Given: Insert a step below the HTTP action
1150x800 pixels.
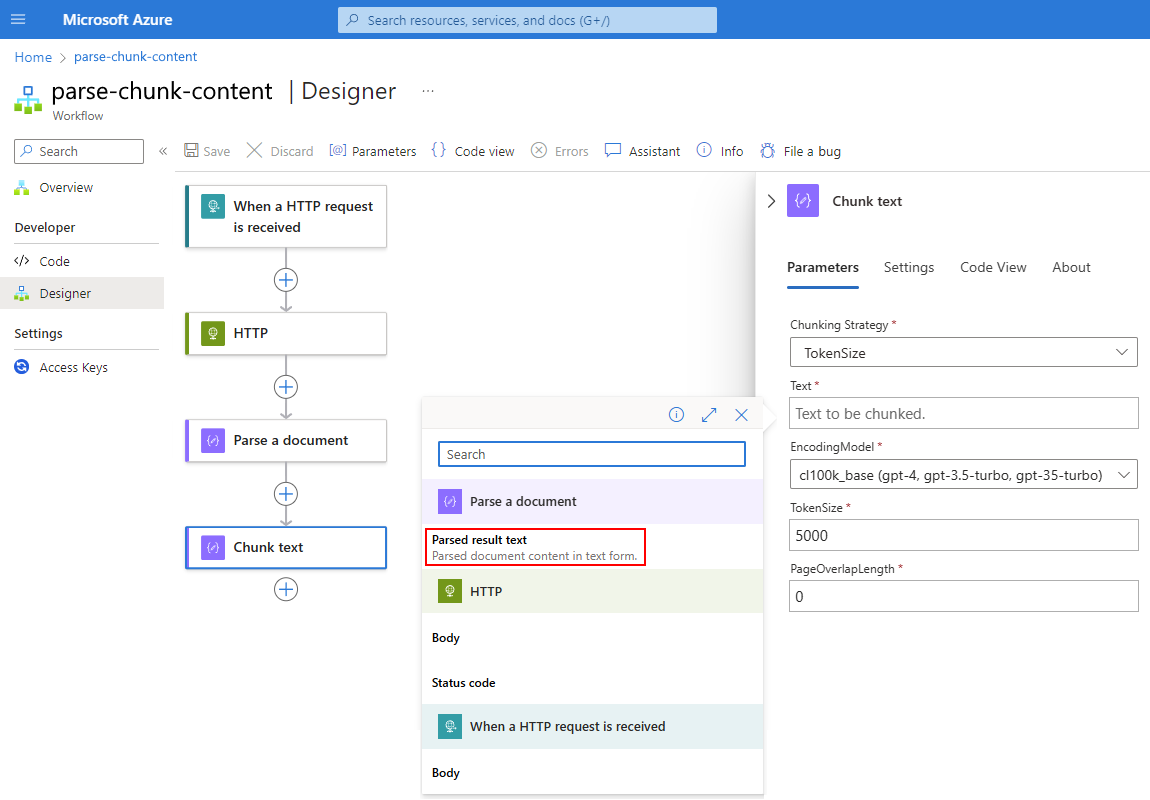Looking at the screenshot, I should click(x=286, y=387).
